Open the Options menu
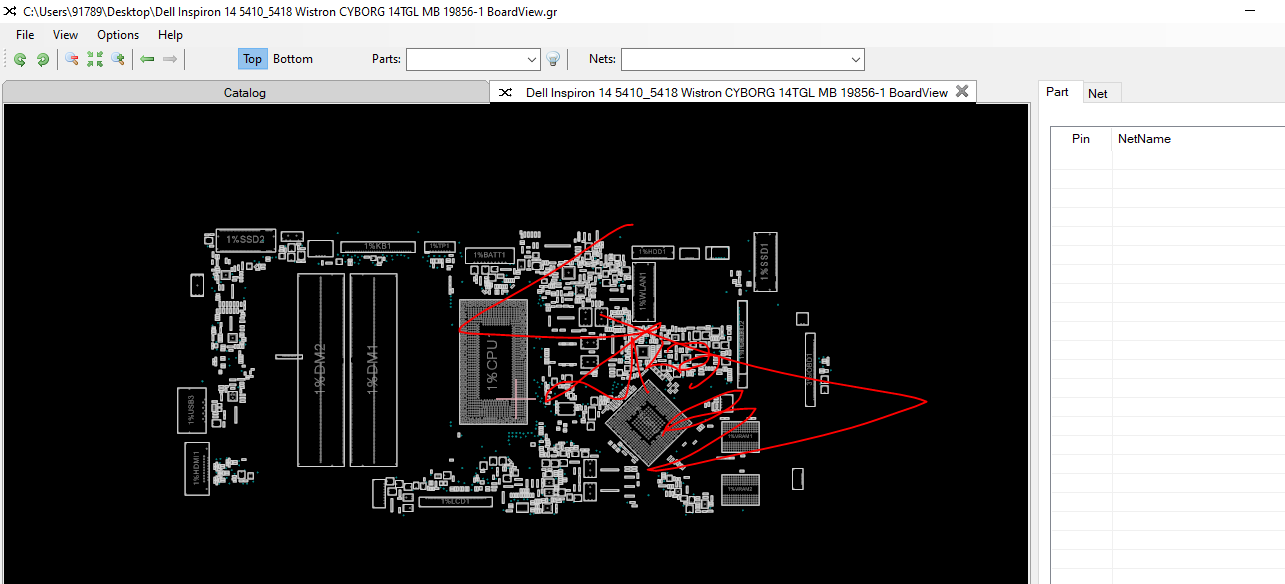Image resolution: width=1285 pixels, height=584 pixels. (x=118, y=34)
